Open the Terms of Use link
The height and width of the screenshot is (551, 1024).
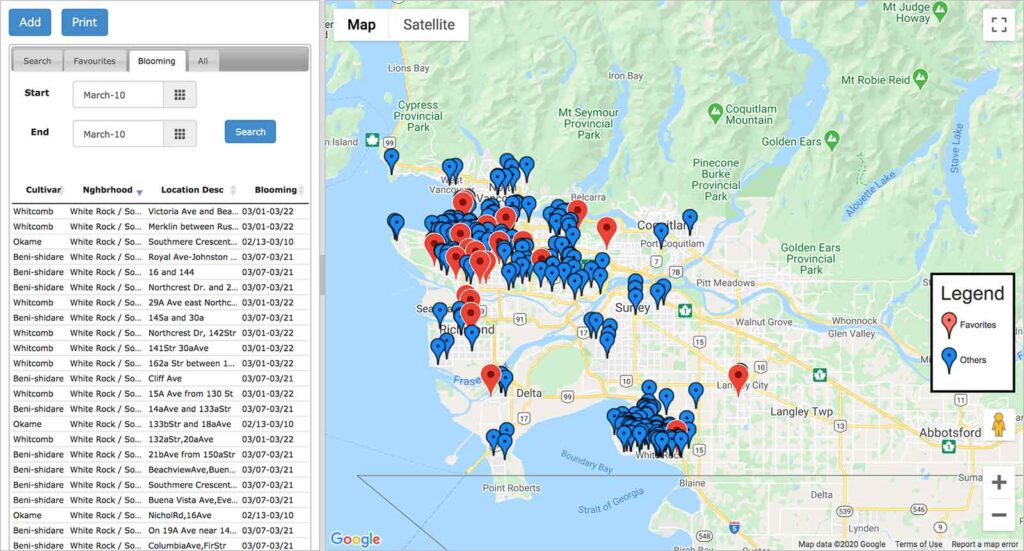(x=918, y=544)
